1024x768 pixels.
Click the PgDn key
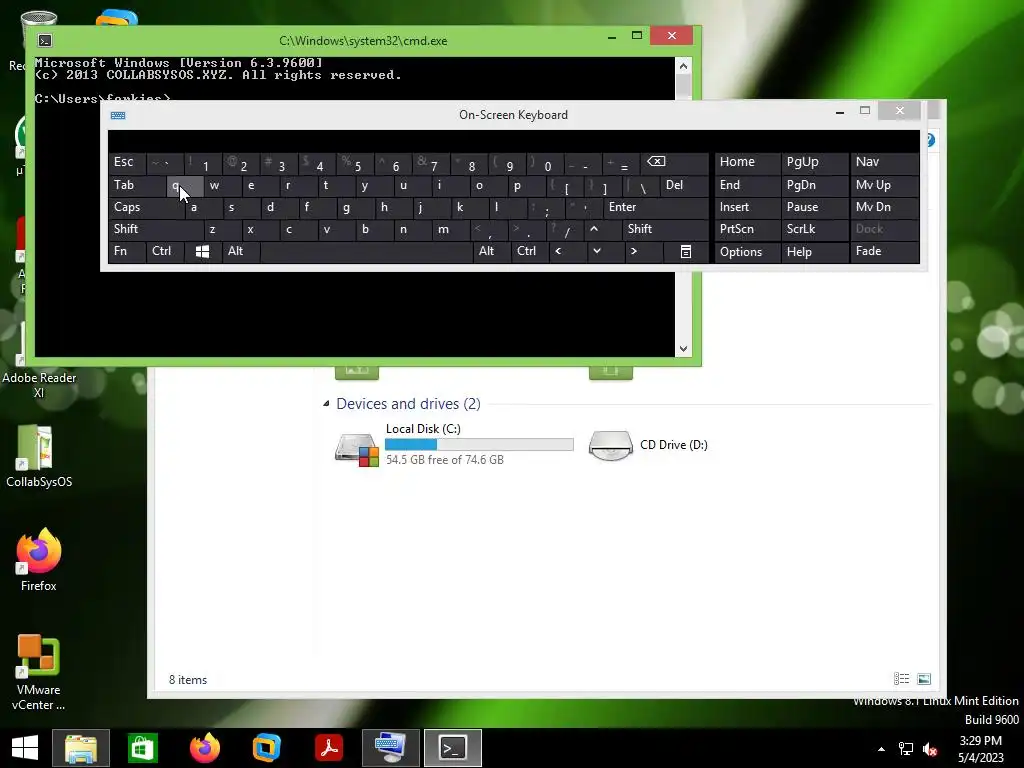point(815,185)
